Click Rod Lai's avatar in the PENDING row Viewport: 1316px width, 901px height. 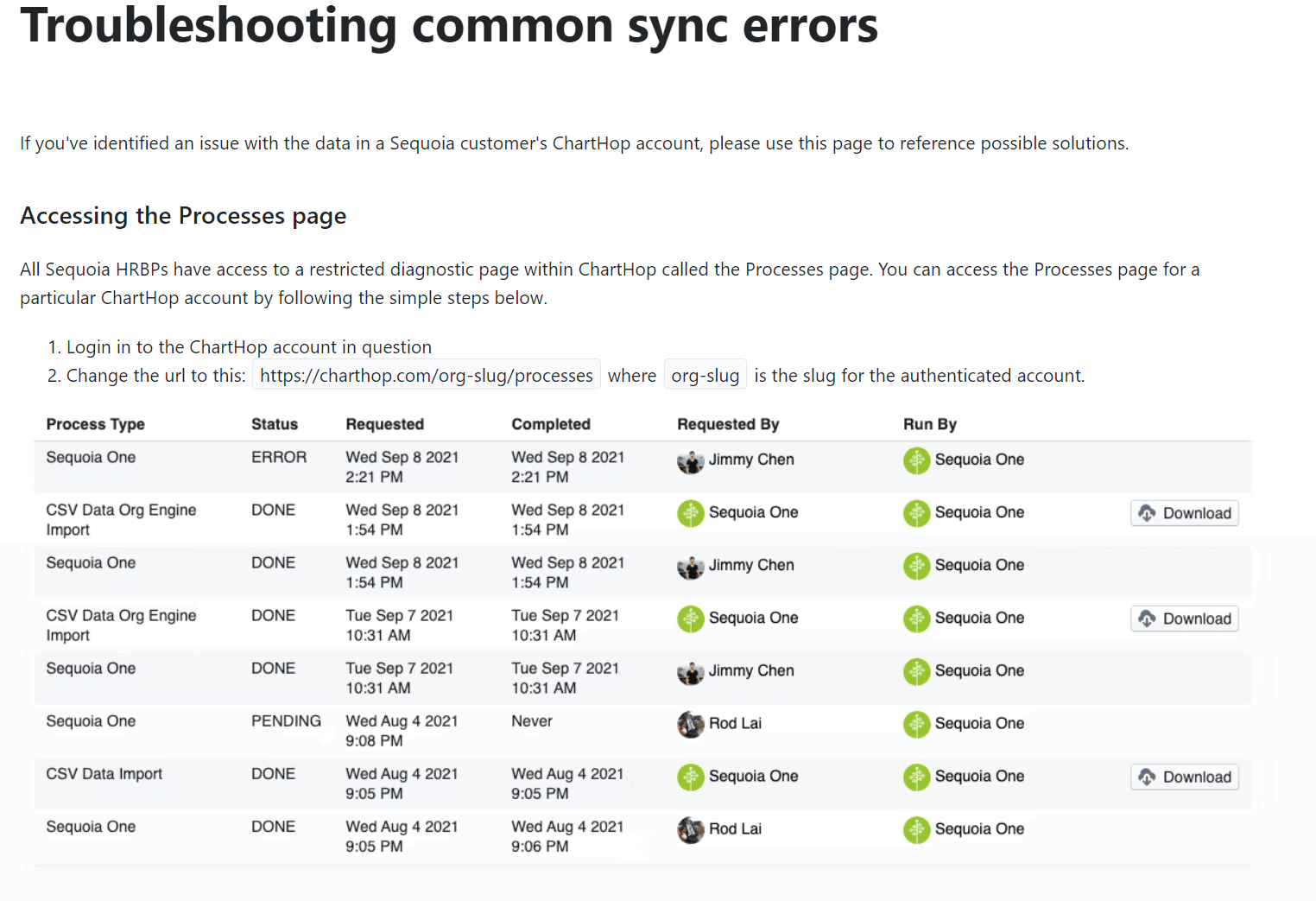click(691, 724)
